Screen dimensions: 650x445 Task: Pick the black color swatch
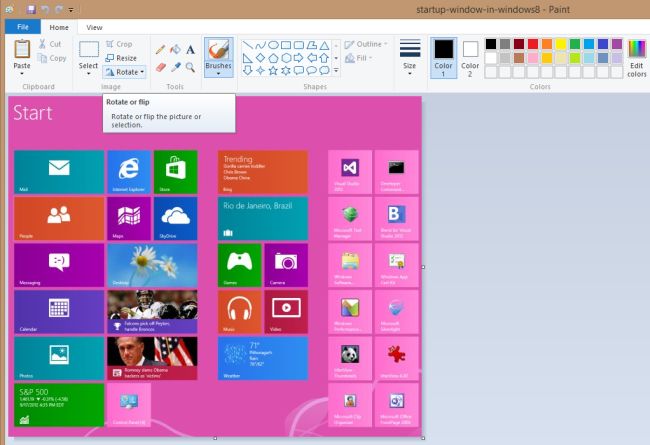[491, 44]
